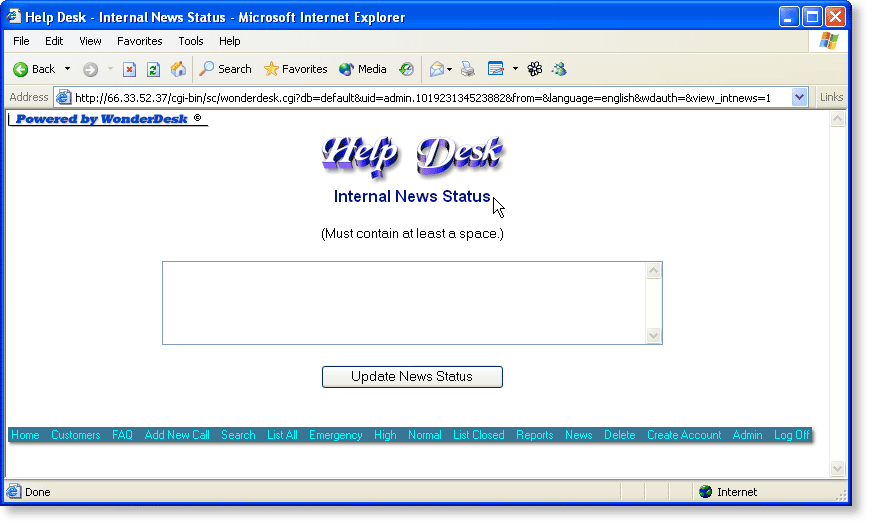Viewport: 872px width, 526px height.
Task: Go to the Home page icon
Action: 178,70
